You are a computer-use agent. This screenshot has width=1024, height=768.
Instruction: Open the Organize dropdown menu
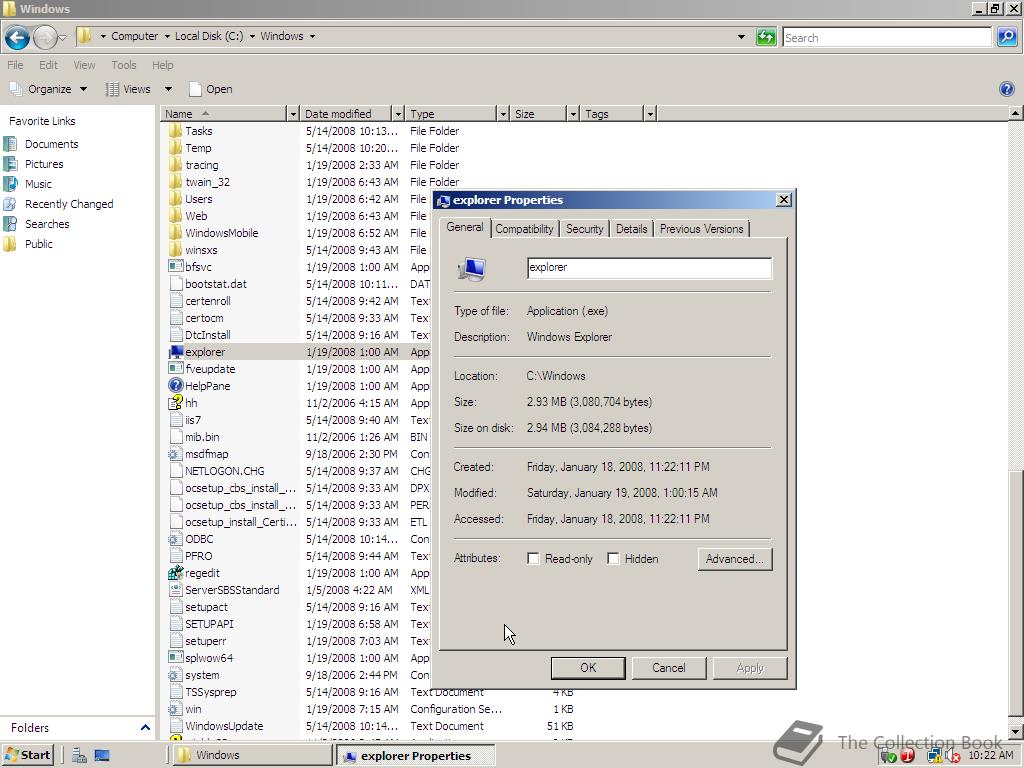coord(49,89)
